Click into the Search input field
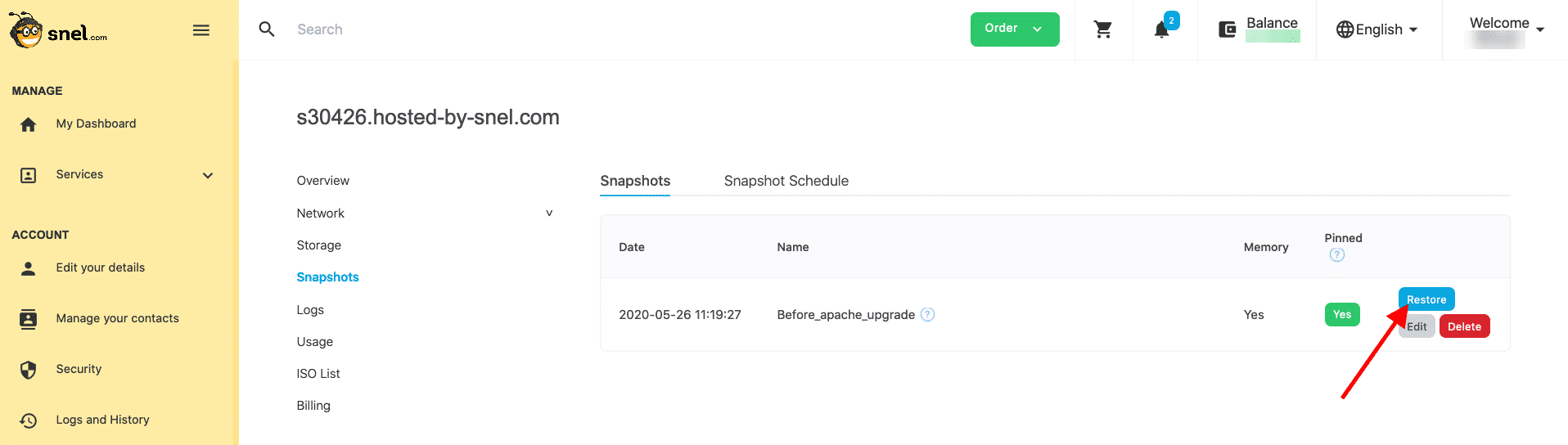Image resolution: width=1568 pixels, height=445 pixels. (573, 29)
